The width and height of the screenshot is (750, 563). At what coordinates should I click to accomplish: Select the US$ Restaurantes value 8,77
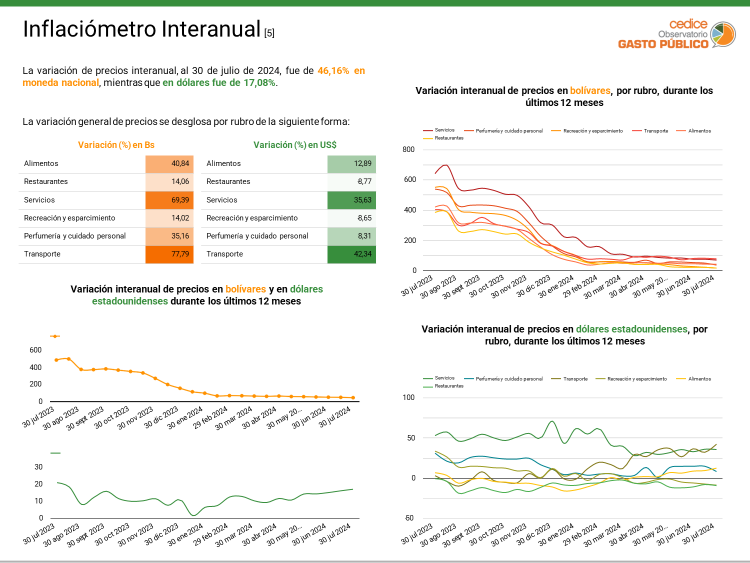(352, 182)
